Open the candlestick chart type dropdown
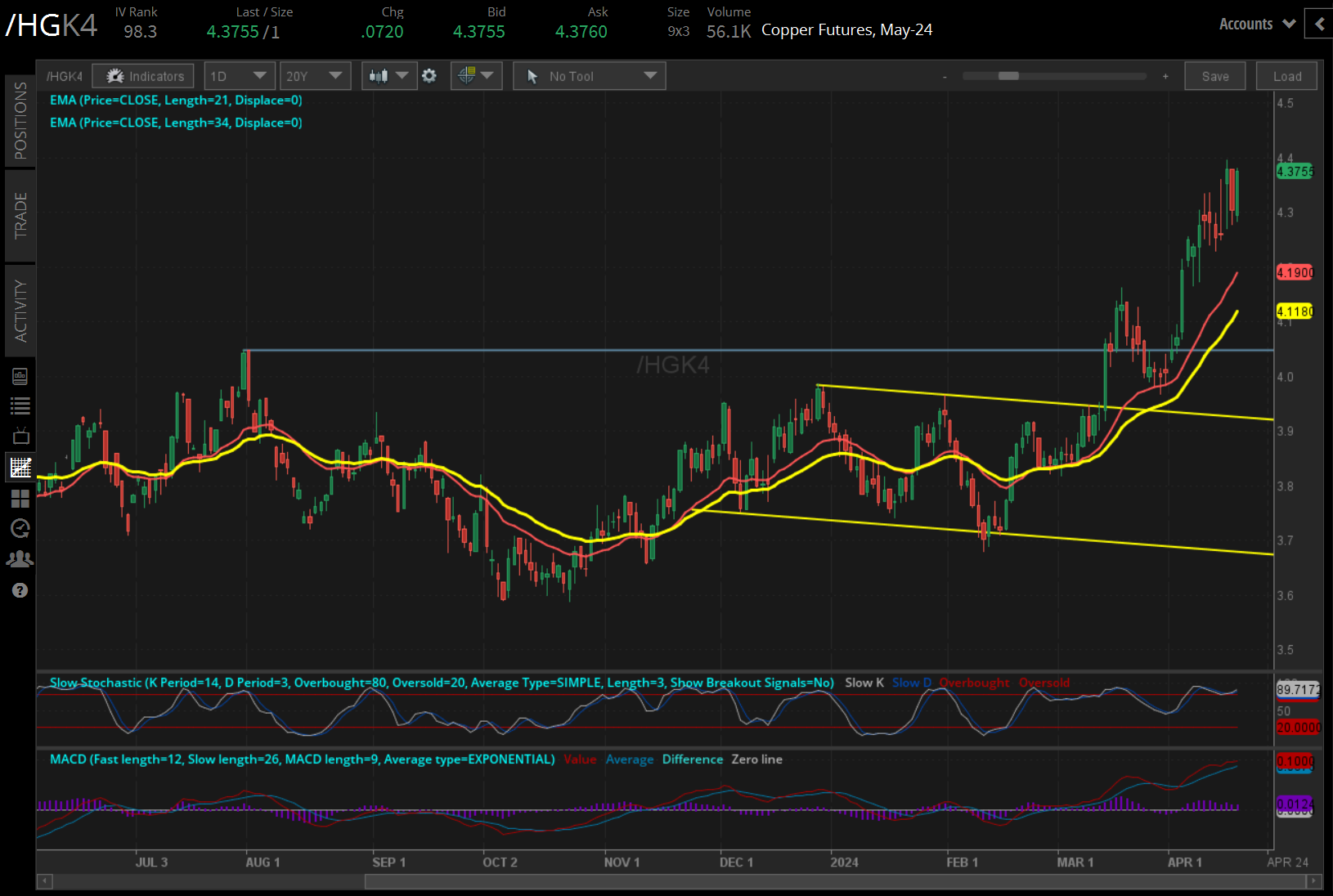The image size is (1333, 896). [x=388, y=76]
